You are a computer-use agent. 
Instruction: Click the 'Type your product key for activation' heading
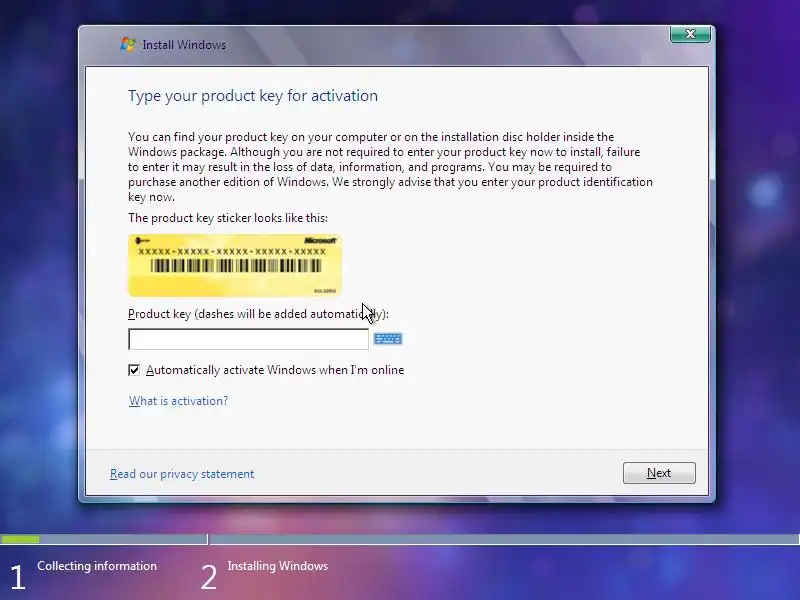pos(253,96)
